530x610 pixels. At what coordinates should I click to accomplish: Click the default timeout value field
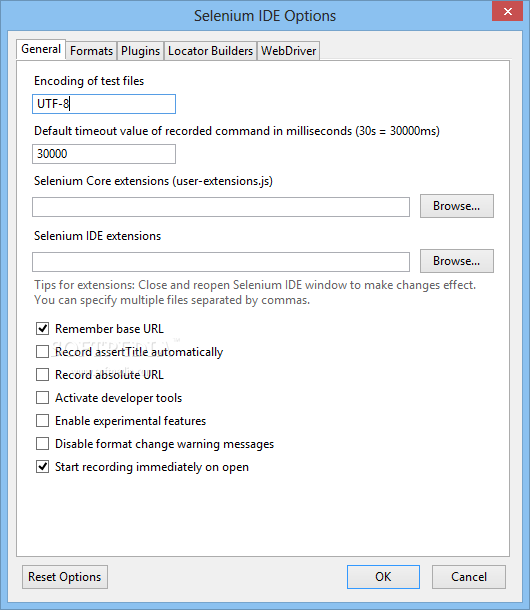(x=104, y=154)
